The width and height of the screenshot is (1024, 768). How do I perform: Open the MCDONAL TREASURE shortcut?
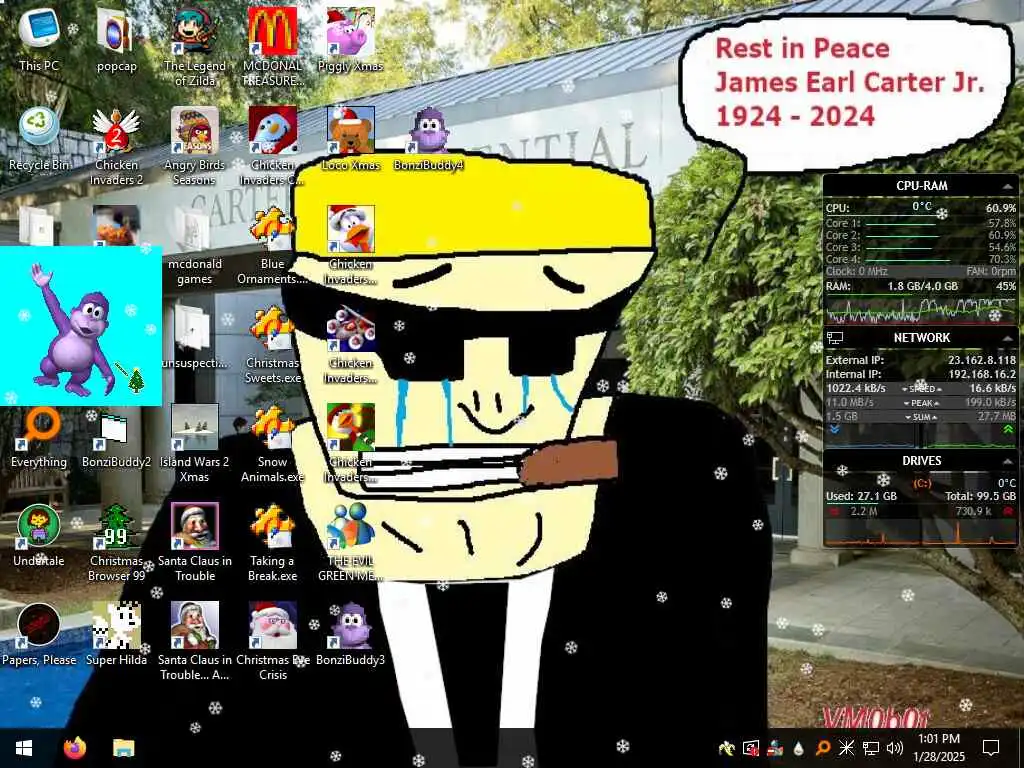(x=273, y=47)
